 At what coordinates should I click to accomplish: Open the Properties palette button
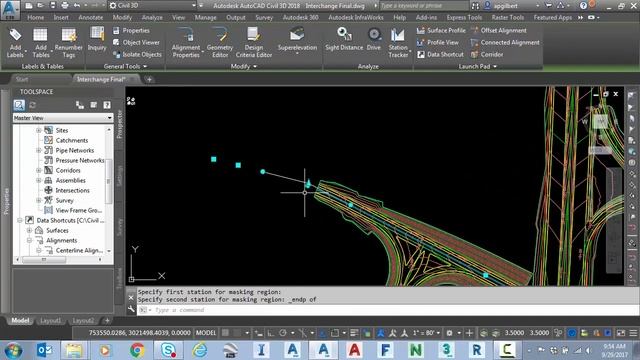pyautogui.click(x=131, y=31)
